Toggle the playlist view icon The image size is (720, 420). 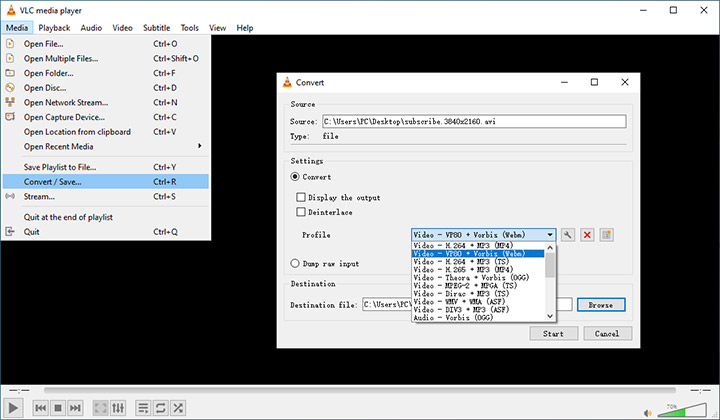(143, 408)
